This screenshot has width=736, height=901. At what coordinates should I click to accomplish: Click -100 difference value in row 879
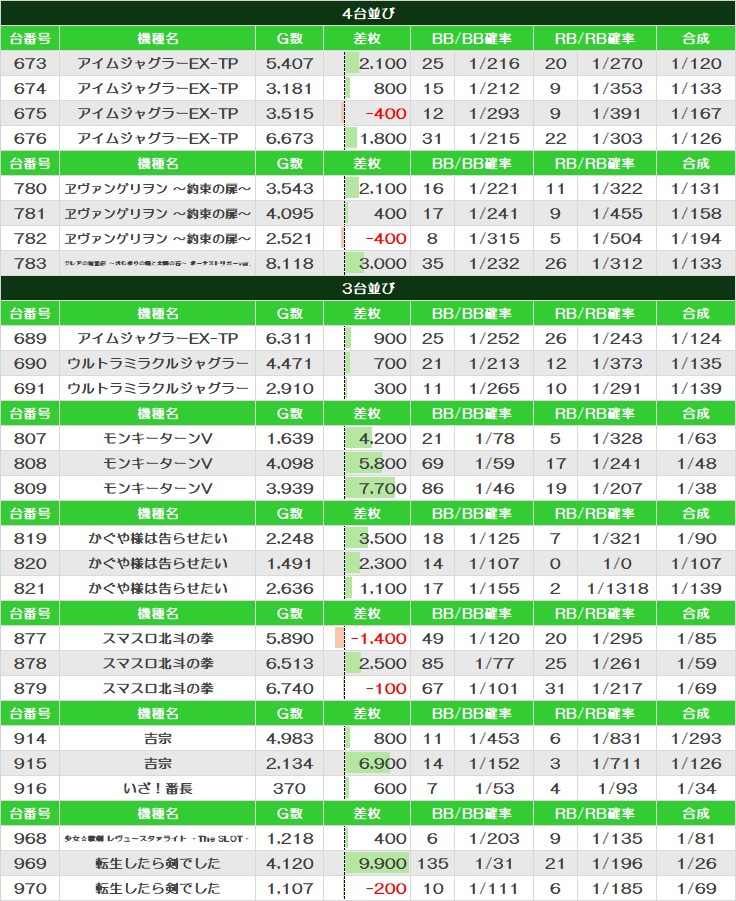[386, 688]
